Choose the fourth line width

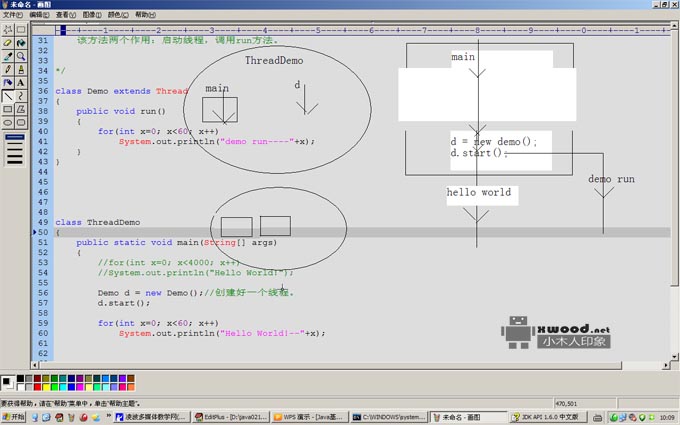pyautogui.click(x=14, y=156)
